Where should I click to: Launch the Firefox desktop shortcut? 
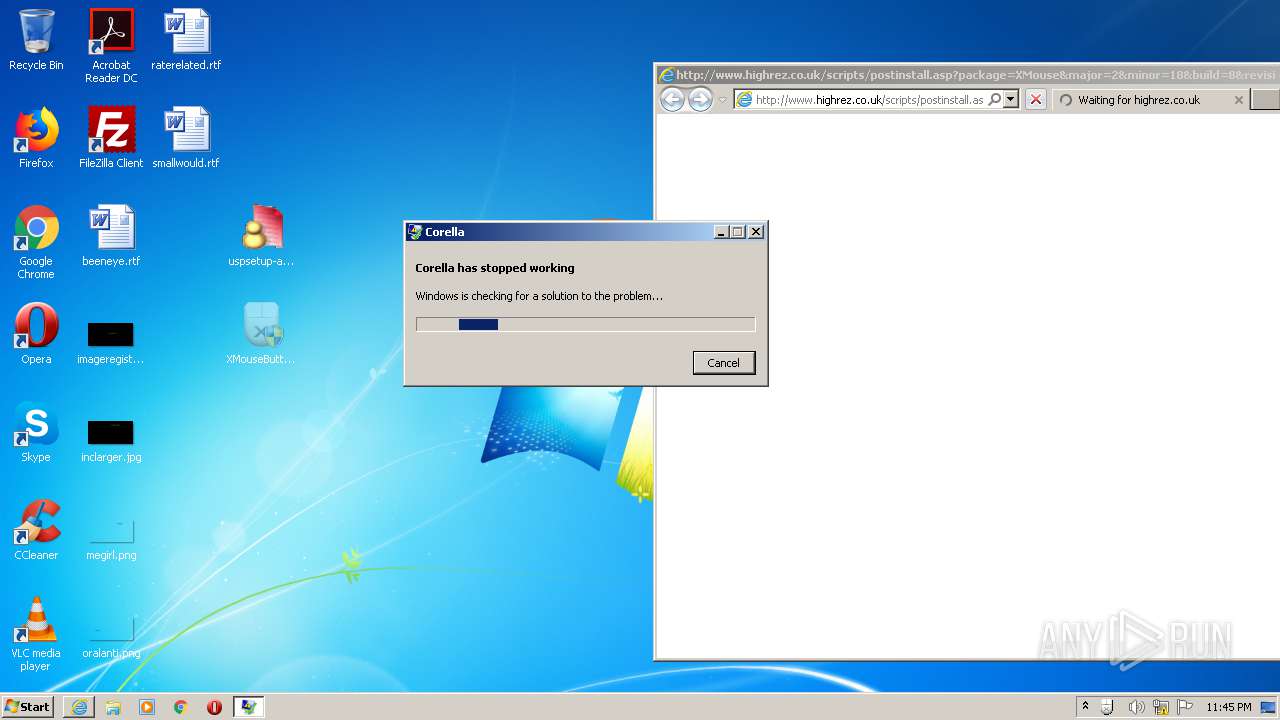36,138
